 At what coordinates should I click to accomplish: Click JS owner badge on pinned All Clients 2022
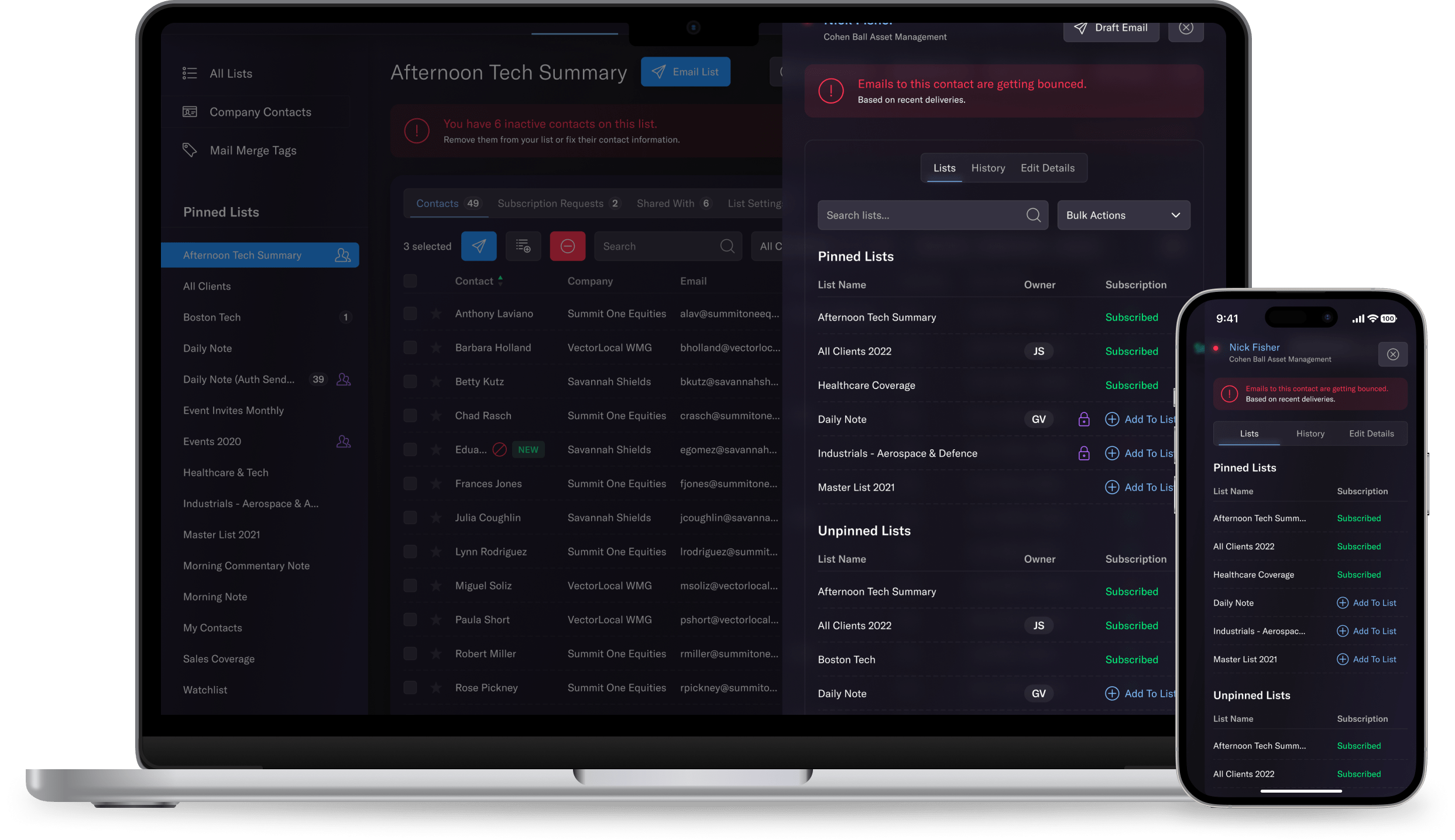pos(1039,351)
